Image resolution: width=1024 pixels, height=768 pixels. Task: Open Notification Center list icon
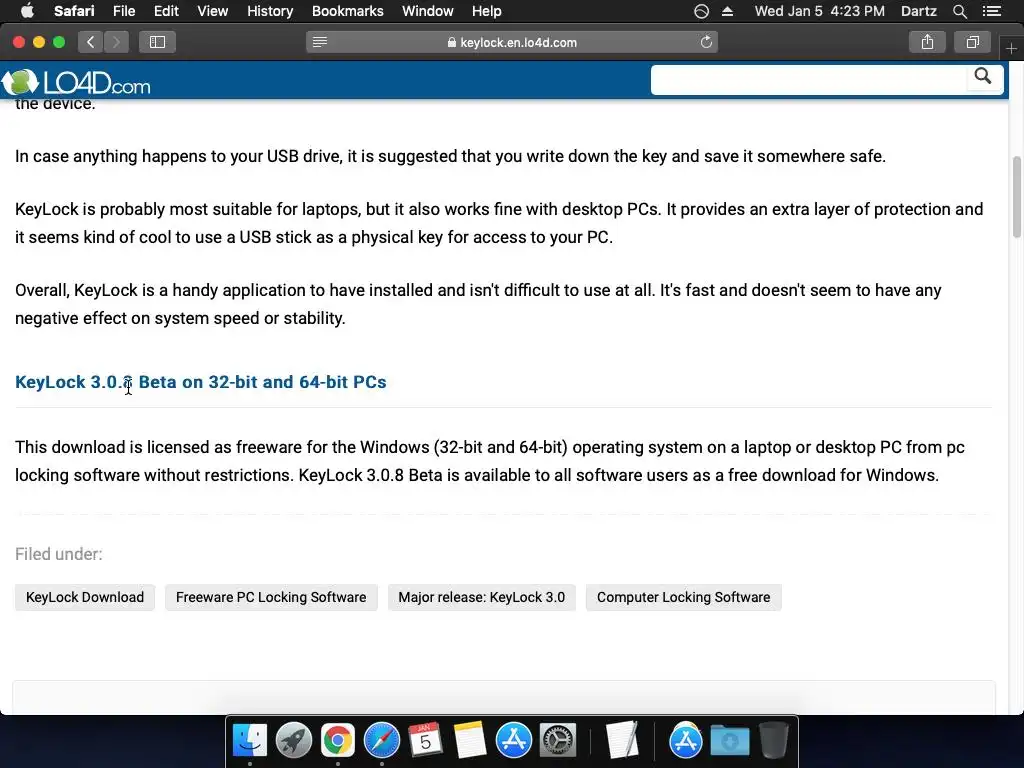click(x=992, y=11)
